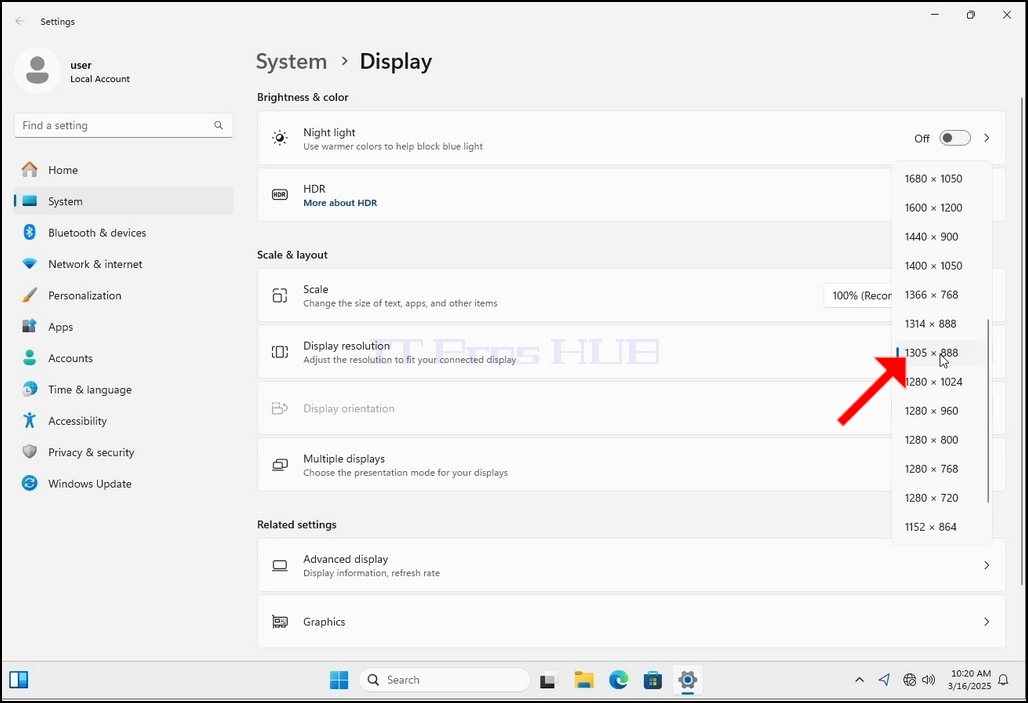Open the Scale percentage dropdown
This screenshot has height=703, width=1028.
[x=858, y=296]
